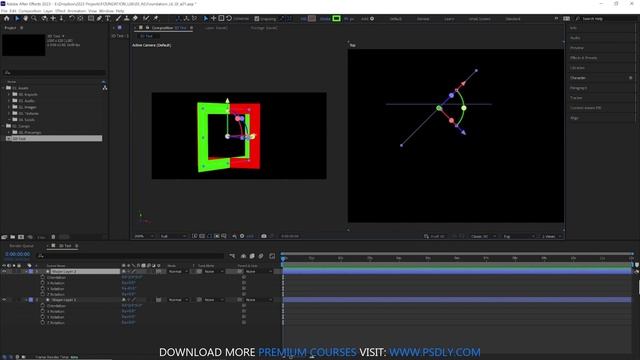Select the Type (T) tool

click(x=108, y=18)
